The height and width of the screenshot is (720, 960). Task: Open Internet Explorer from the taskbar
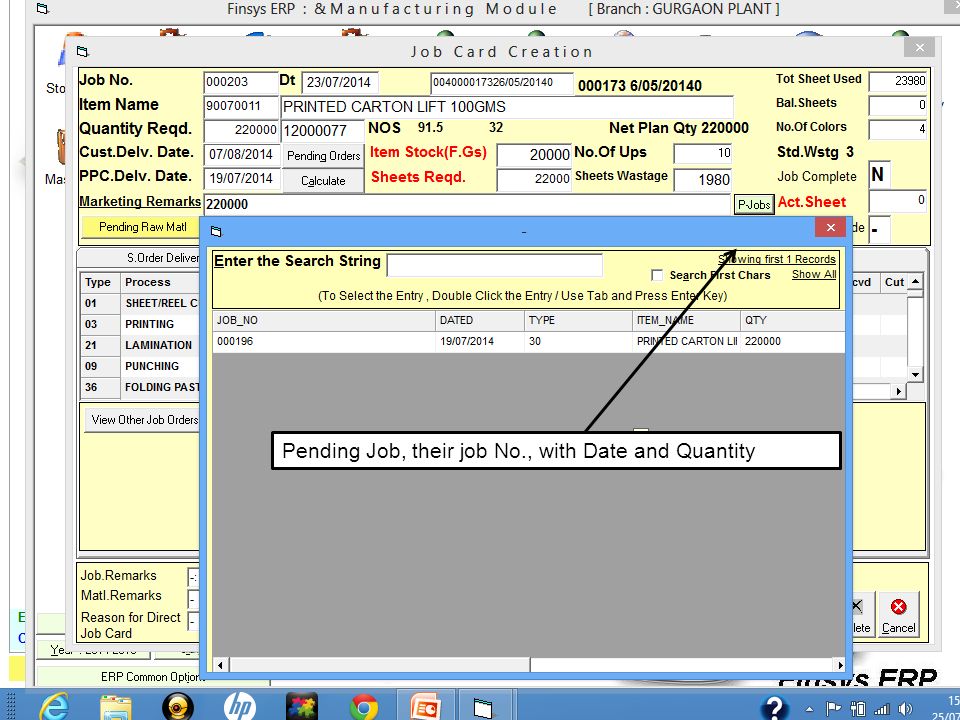(x=54, y=707)
